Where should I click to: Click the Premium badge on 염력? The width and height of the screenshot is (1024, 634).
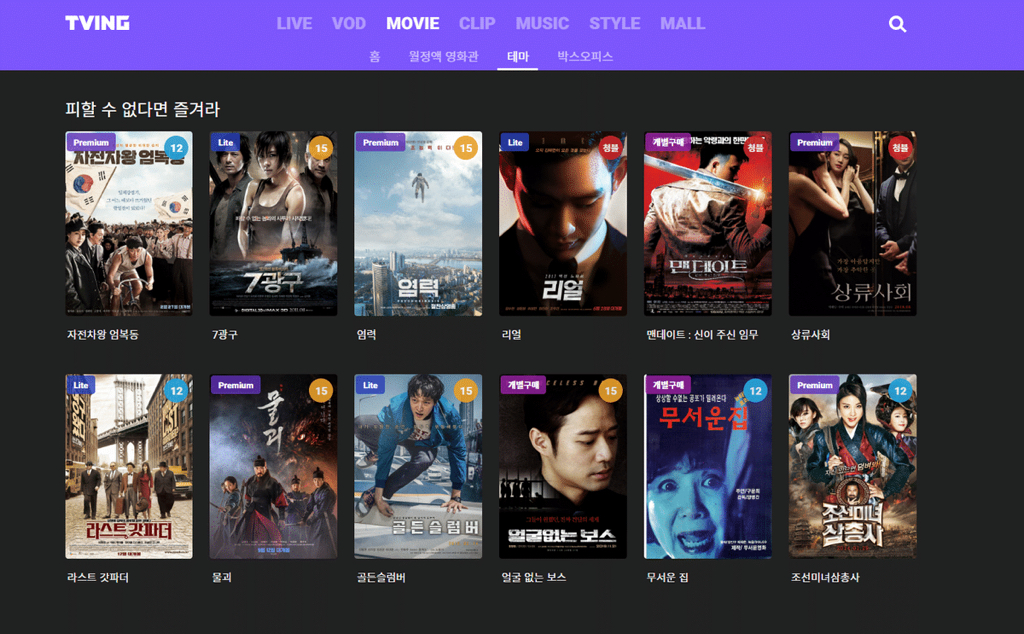[380, 142]
